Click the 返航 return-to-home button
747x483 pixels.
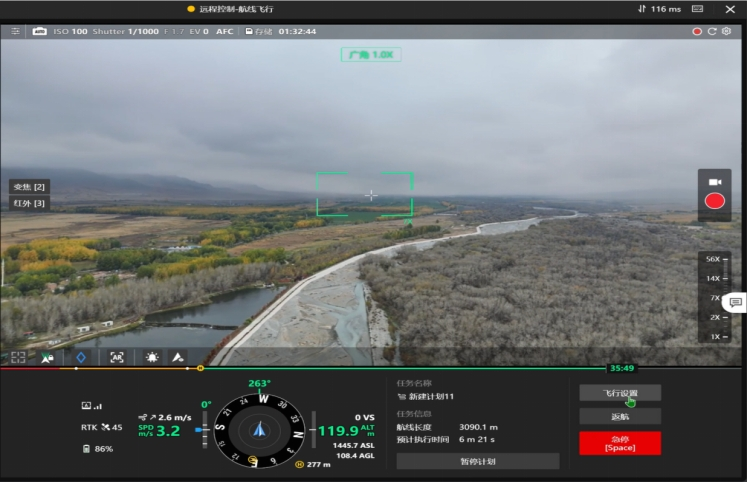pyautogui.click(x=619, y=416)
